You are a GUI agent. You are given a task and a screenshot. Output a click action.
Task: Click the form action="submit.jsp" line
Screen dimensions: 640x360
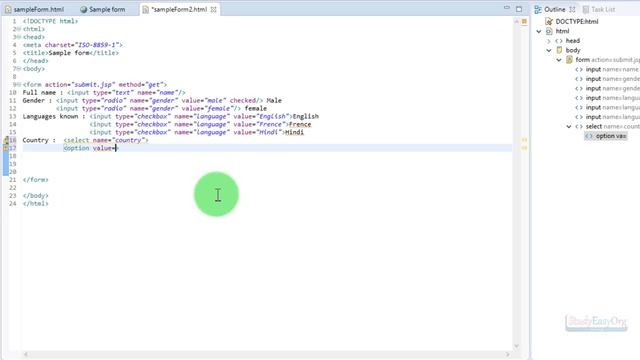pos(95,84)
